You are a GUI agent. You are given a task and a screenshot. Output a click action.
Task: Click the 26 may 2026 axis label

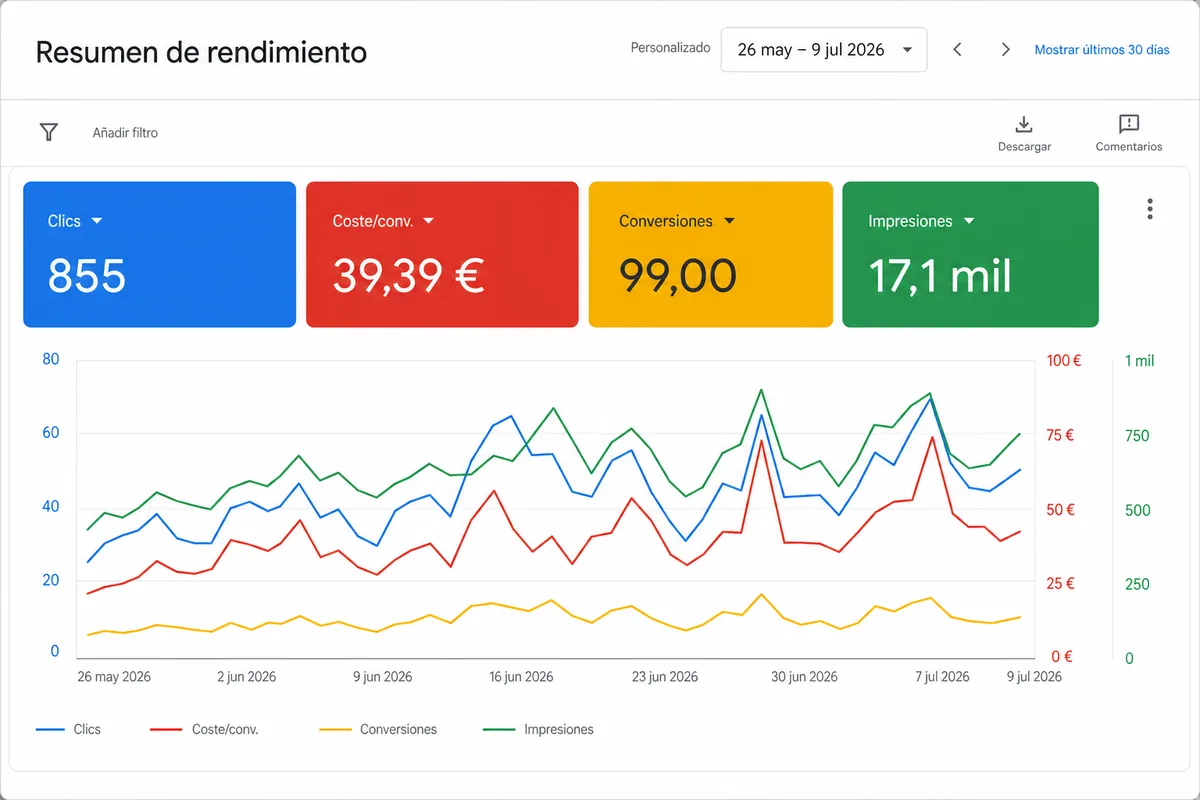114,677
